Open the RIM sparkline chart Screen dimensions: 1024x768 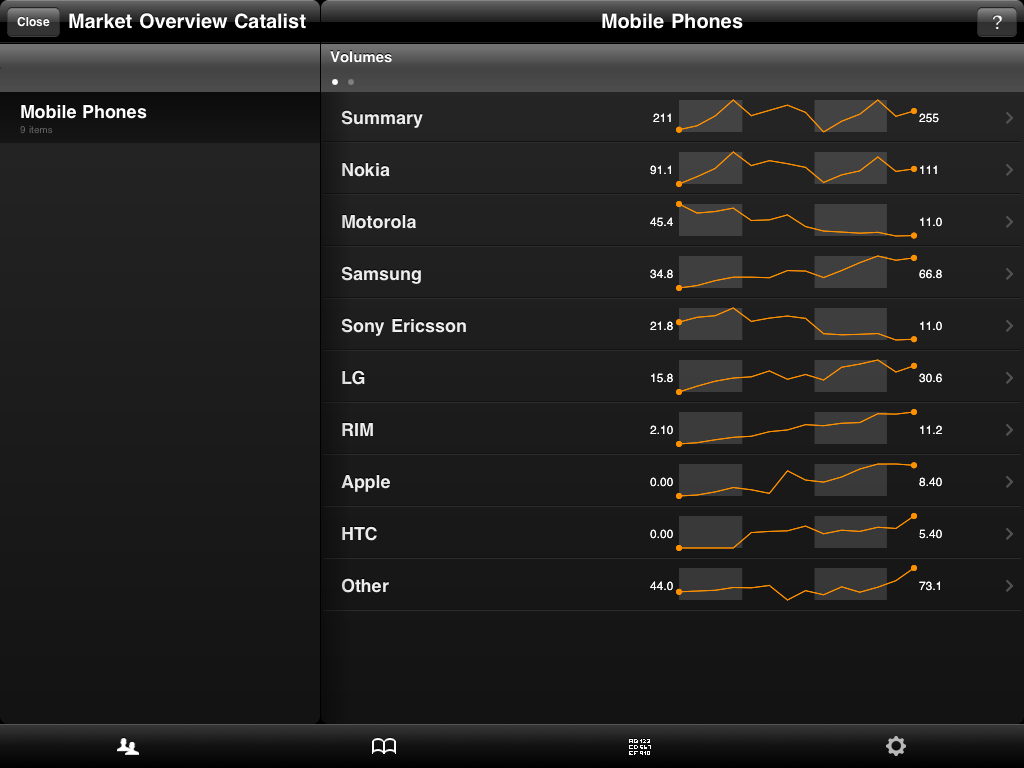point(796,428)
